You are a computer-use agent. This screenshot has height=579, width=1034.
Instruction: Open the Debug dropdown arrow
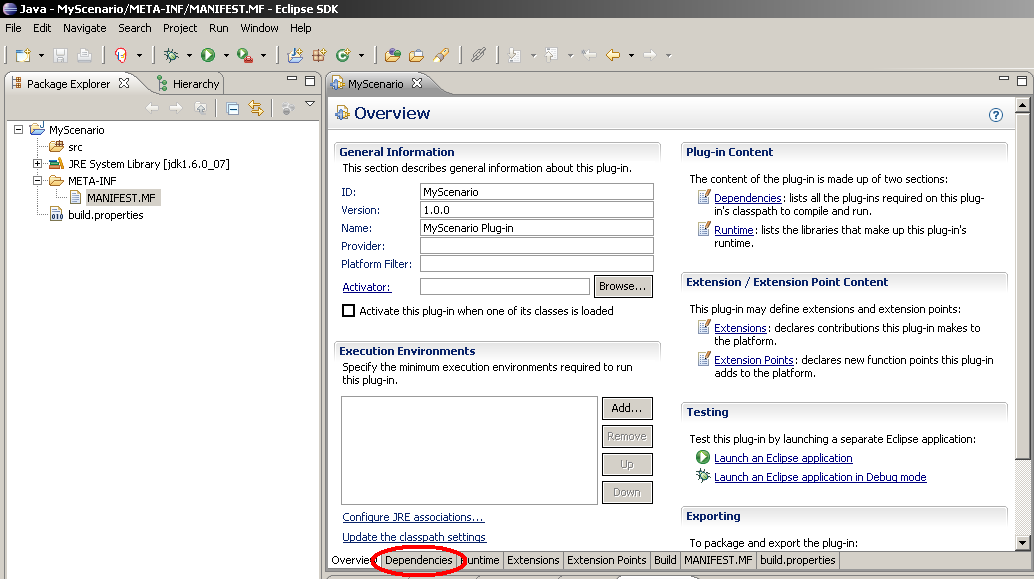click(189, 56)
